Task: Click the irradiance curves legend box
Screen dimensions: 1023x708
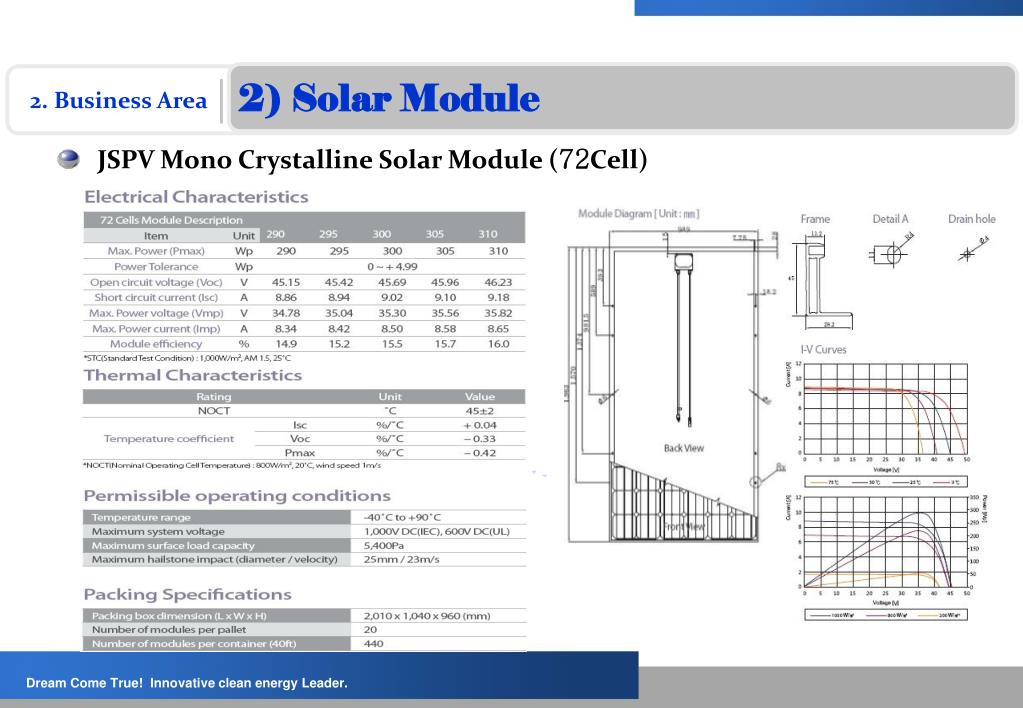Action: (885, 615)
